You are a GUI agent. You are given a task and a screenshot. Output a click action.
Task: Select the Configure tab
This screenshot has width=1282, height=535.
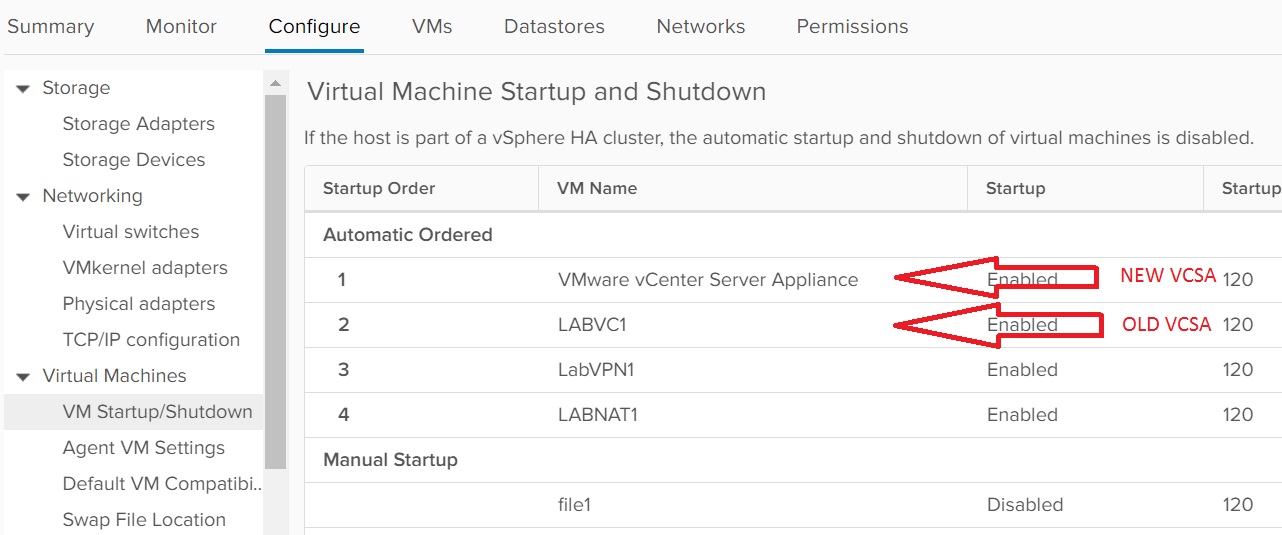coord(314,27)
